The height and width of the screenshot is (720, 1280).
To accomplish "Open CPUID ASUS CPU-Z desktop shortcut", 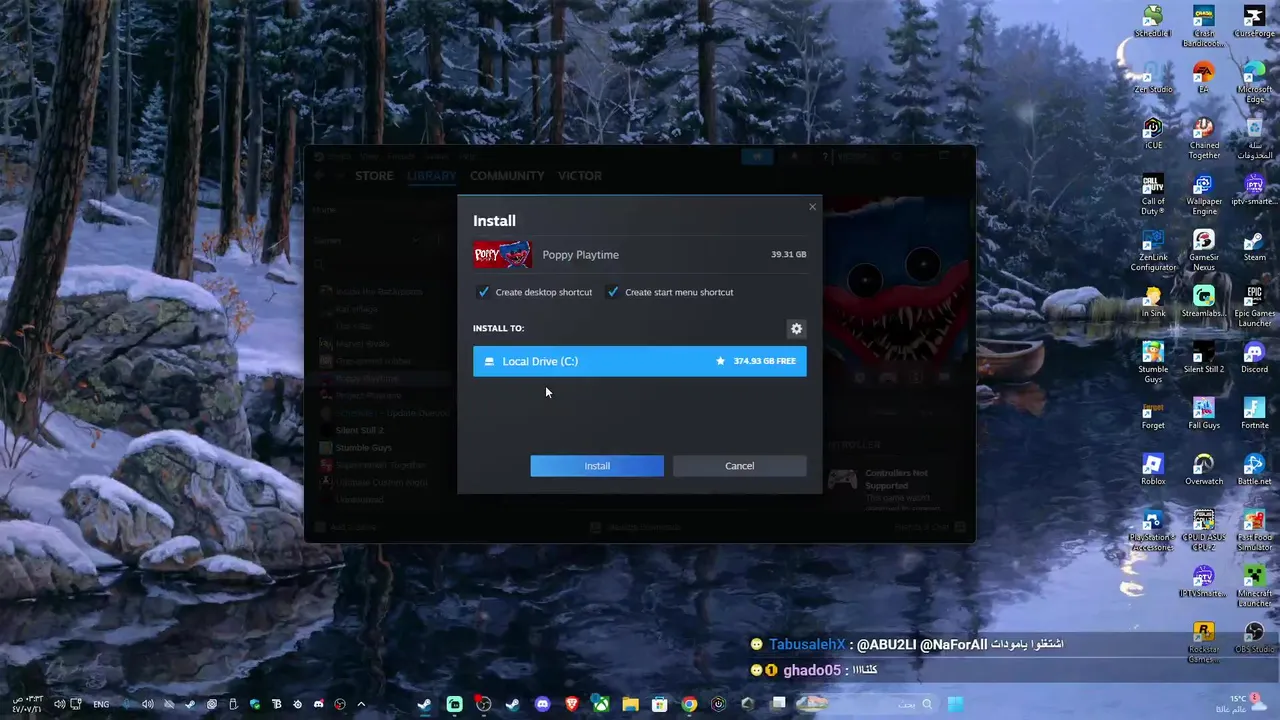I will pyautogui.click(x=1204, y=530).
